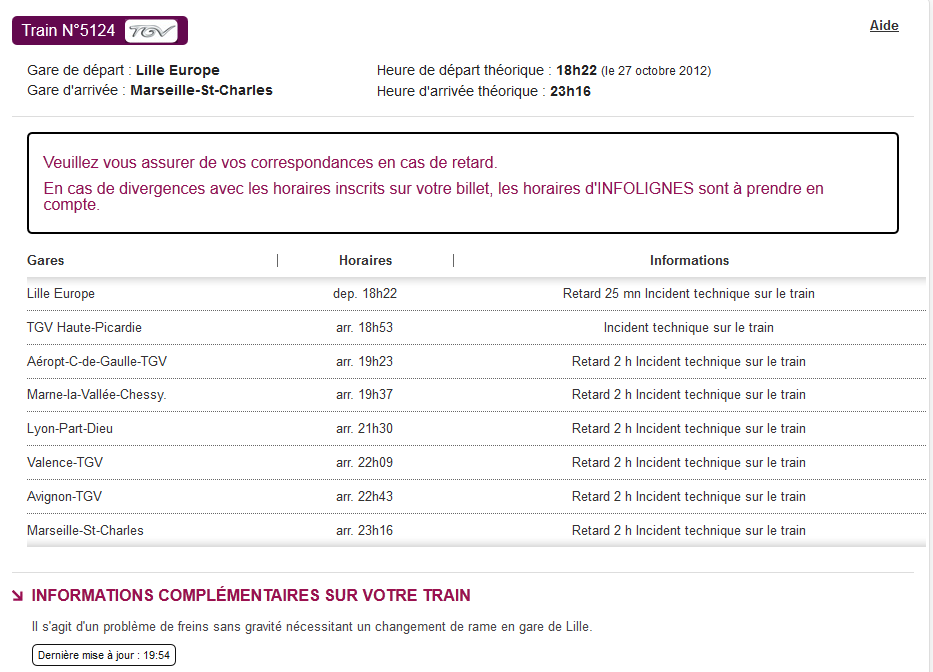
Task: Click the Marne-la-Vallée-Chessy station row
Action: (476, 395)
